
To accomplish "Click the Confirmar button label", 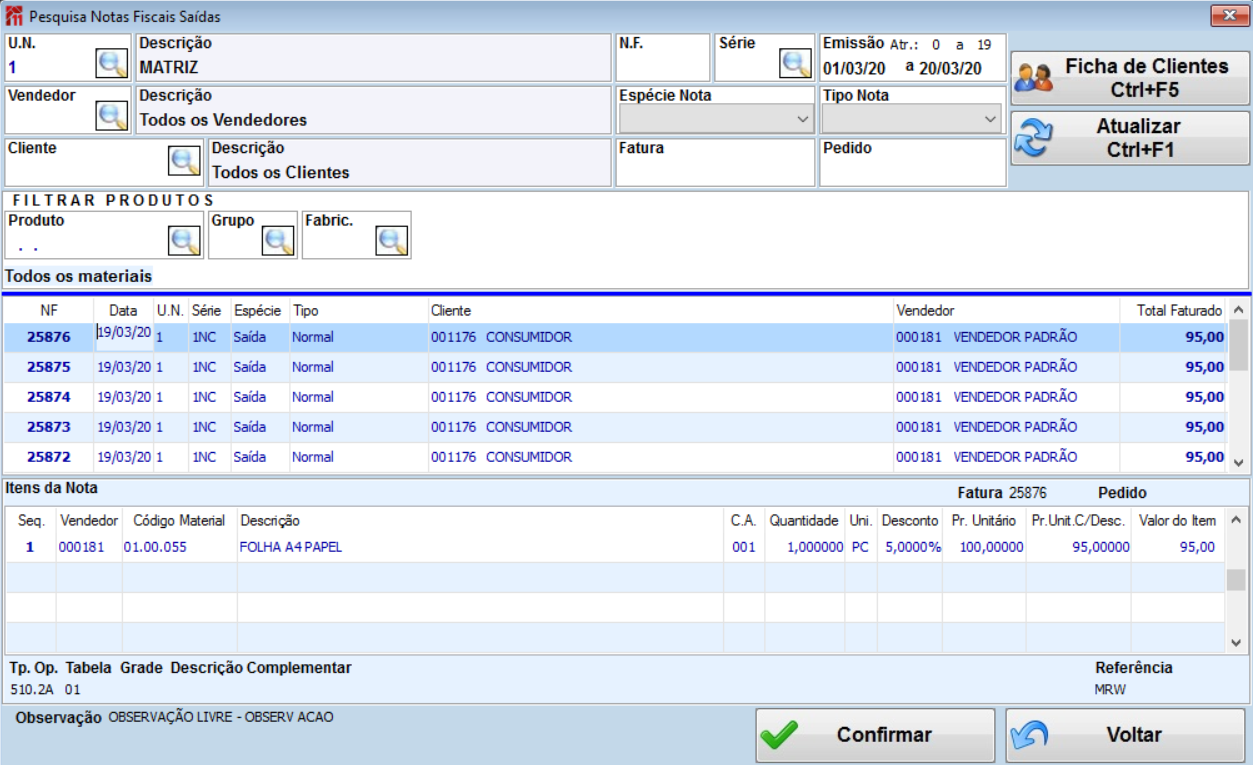I will pos(884,735).
